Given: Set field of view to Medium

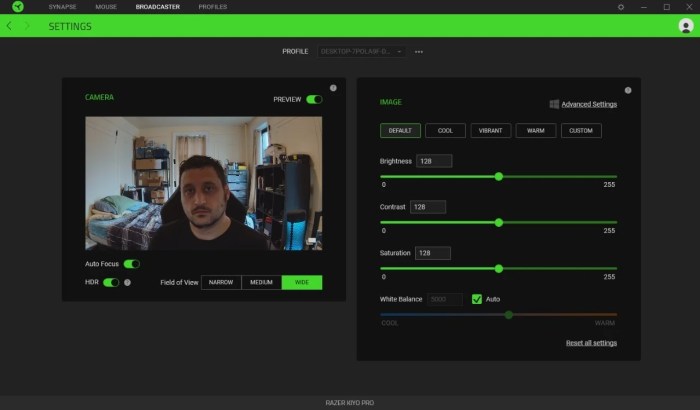Looking at the screenshot, I should click(x=261, y=282).
